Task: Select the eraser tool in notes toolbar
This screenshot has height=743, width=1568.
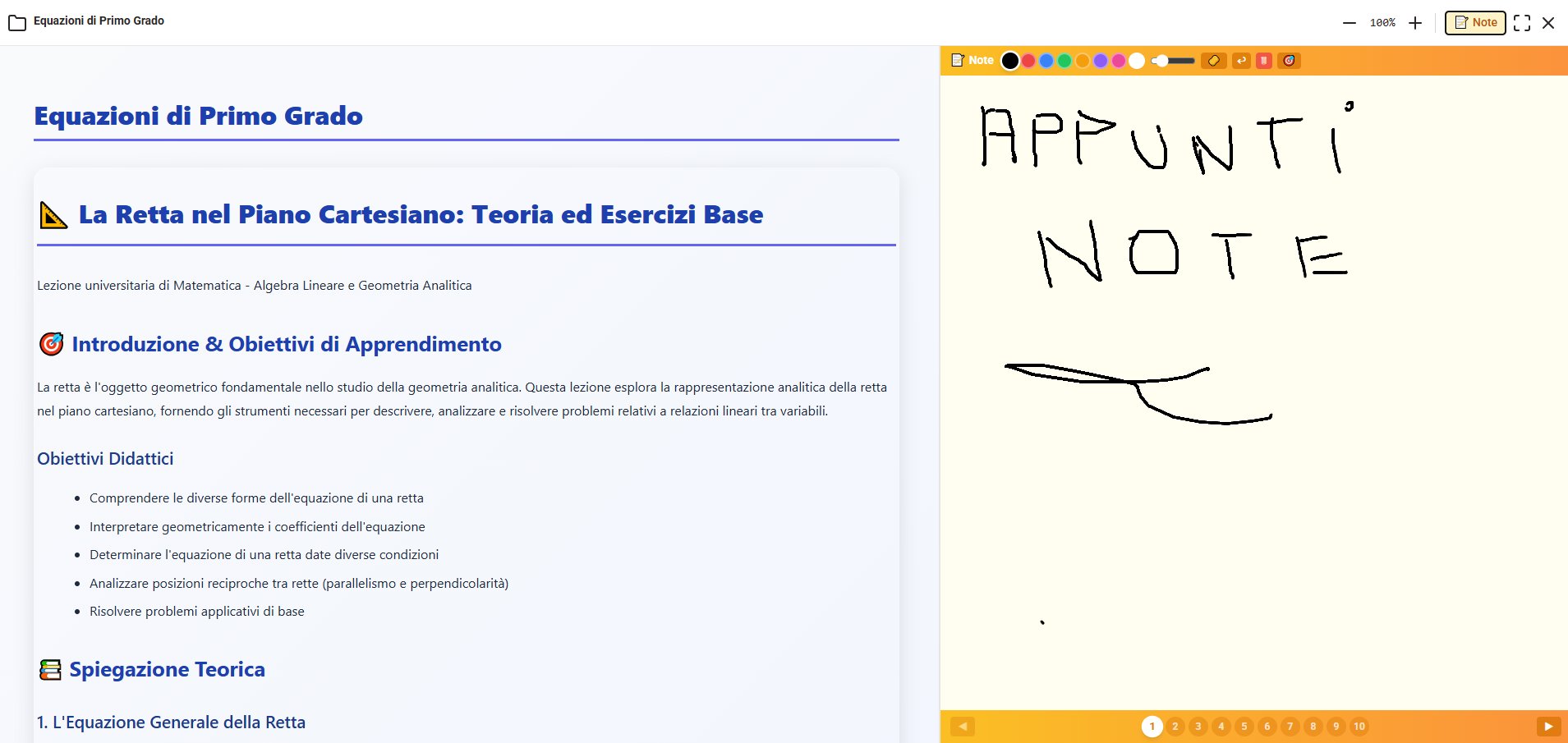Action: click(1213, 61)
